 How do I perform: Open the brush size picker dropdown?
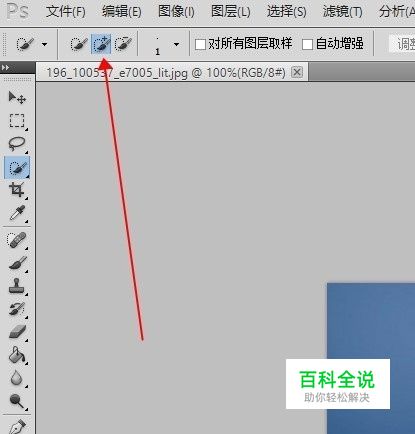[176, 44]
